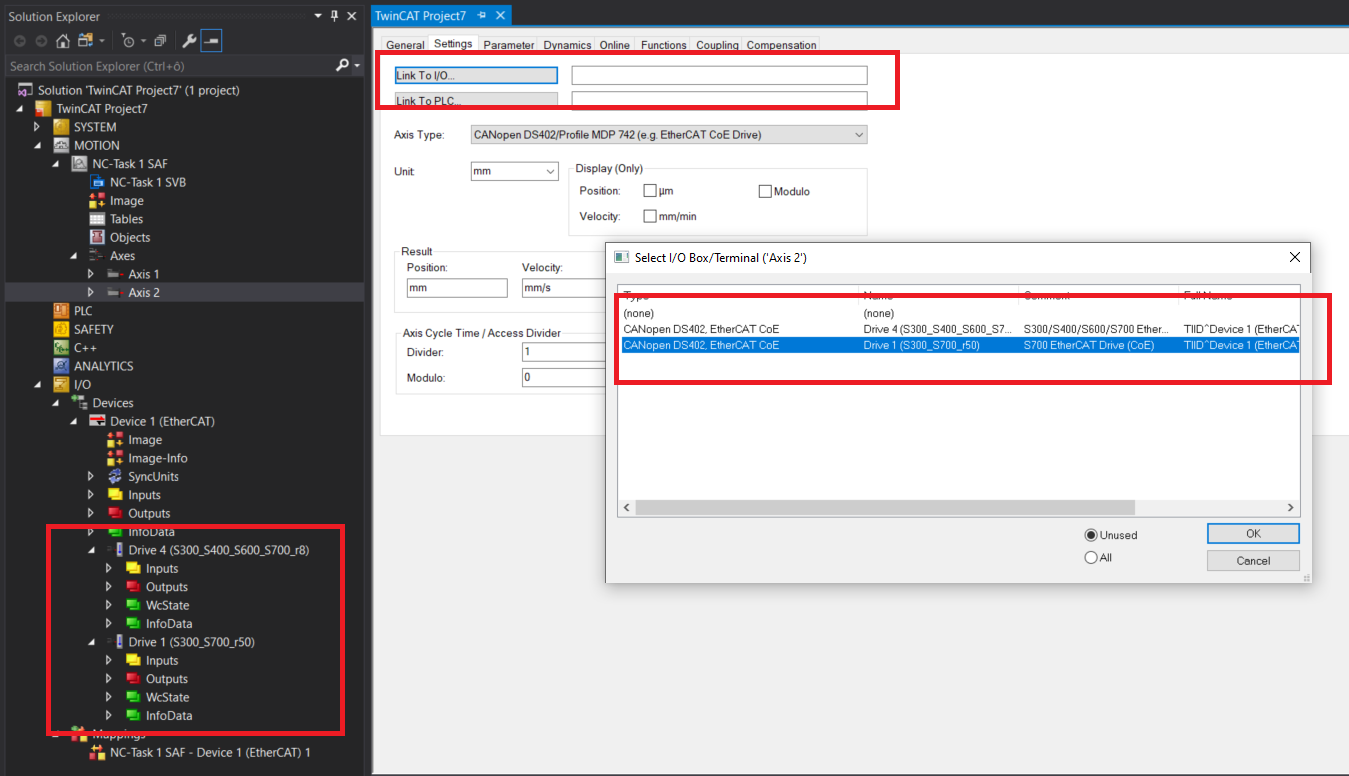Click the Collapse All icon in Solution Explorer
Screen dimensions: 1349x776
pyautogui.click(x=160, y=41)
